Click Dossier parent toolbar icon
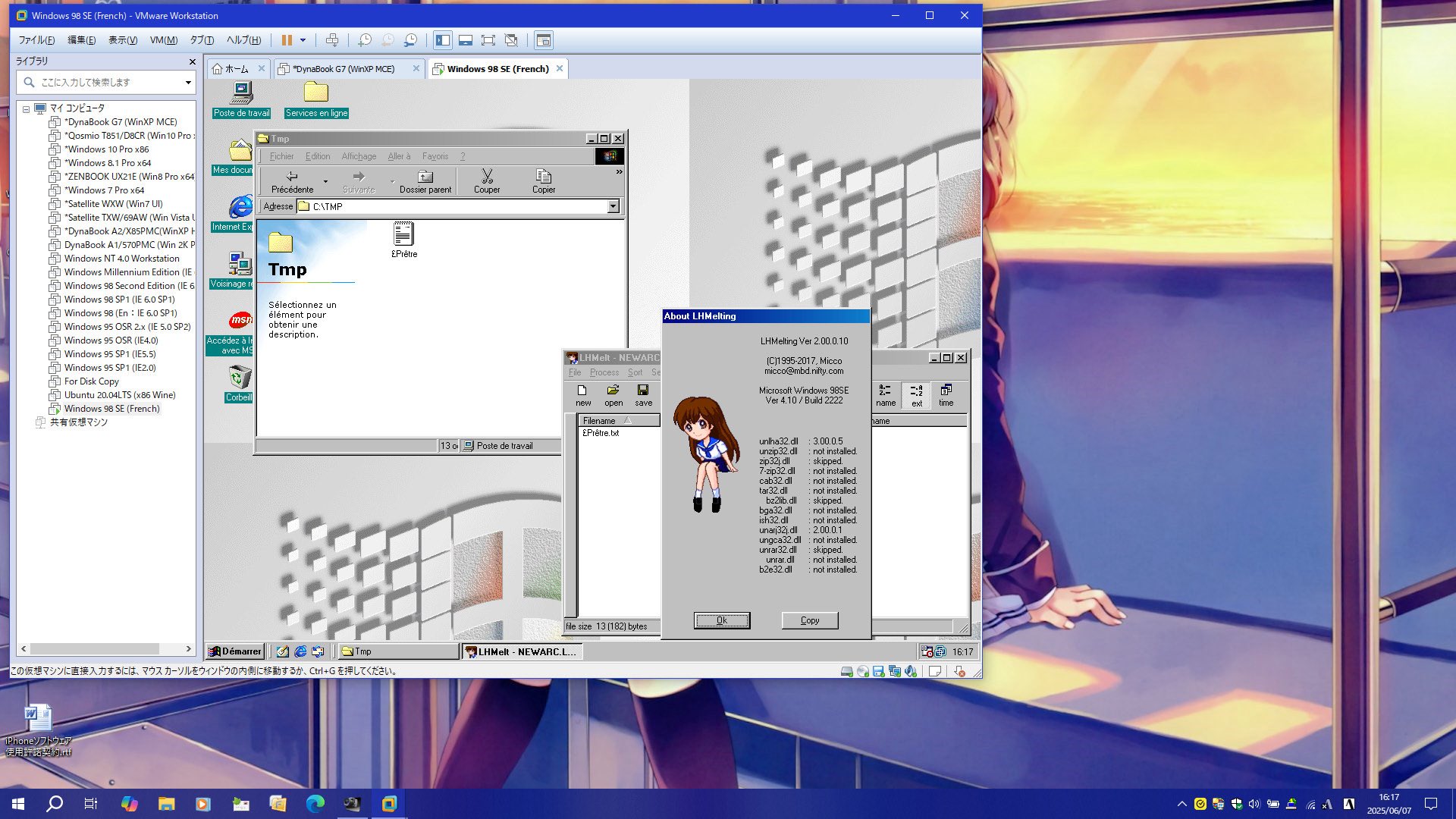Screen dimensions: 1456x819 425,181
